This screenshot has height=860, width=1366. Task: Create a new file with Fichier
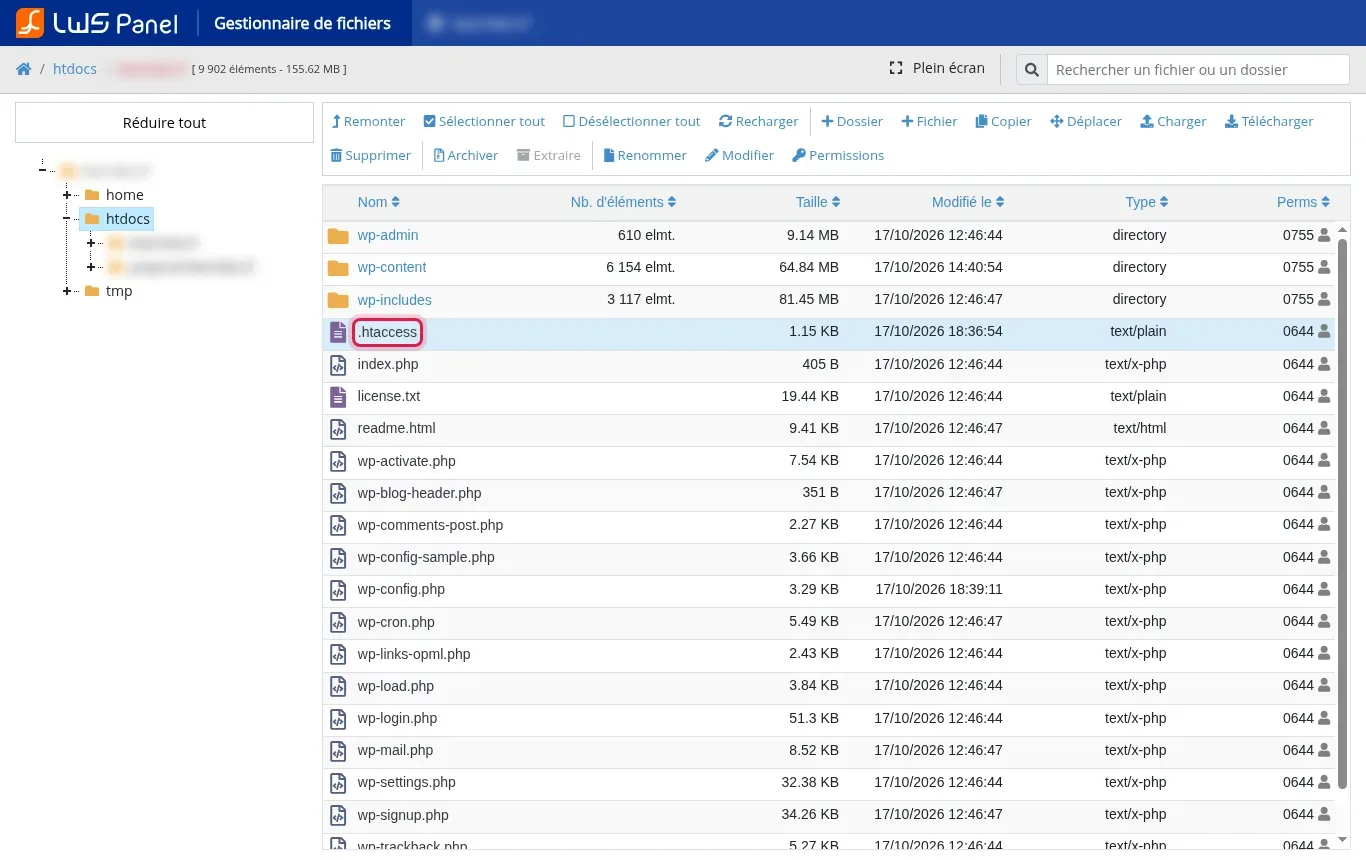929,121
